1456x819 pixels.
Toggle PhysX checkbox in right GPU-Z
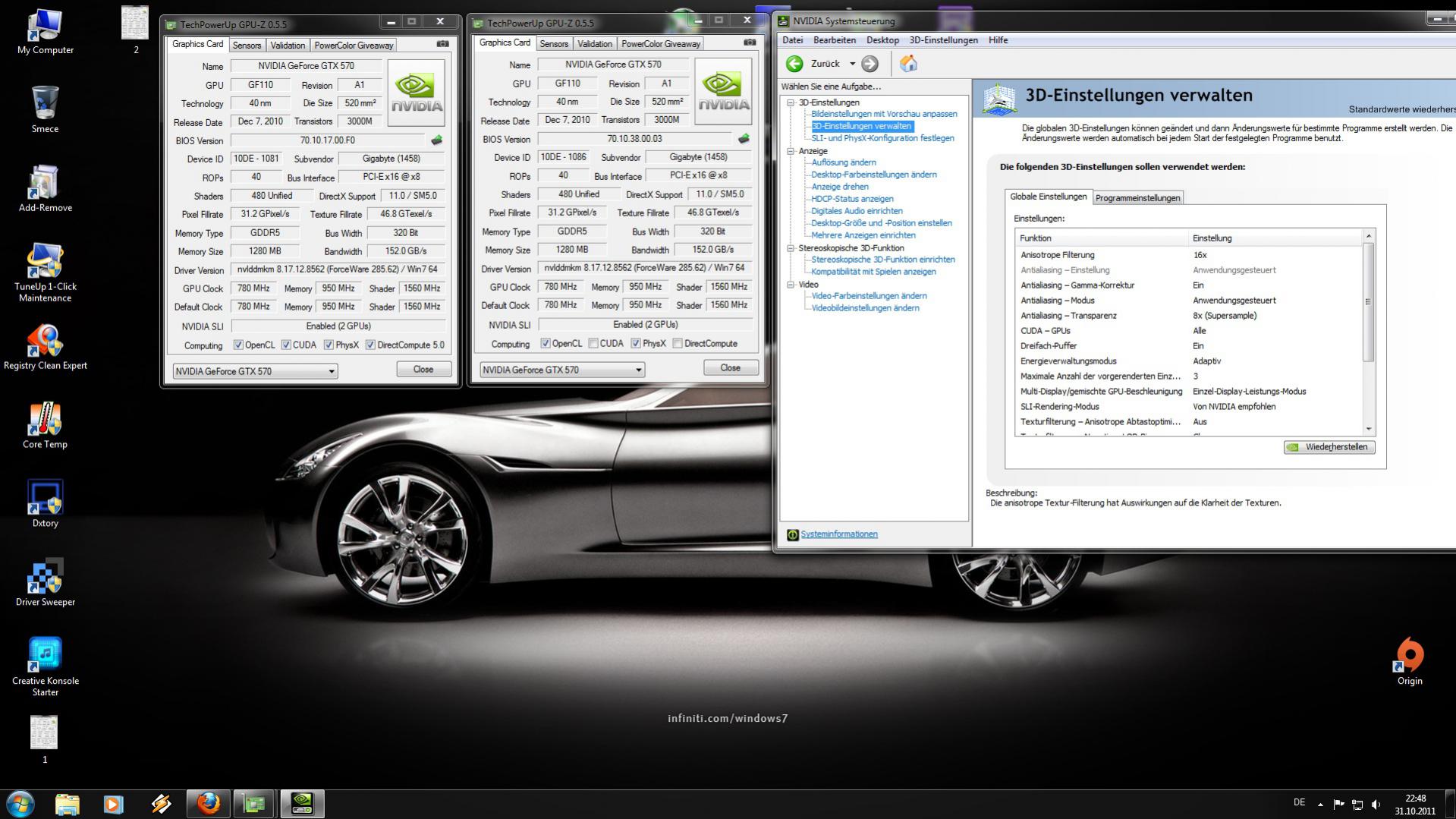pos(636,344)
